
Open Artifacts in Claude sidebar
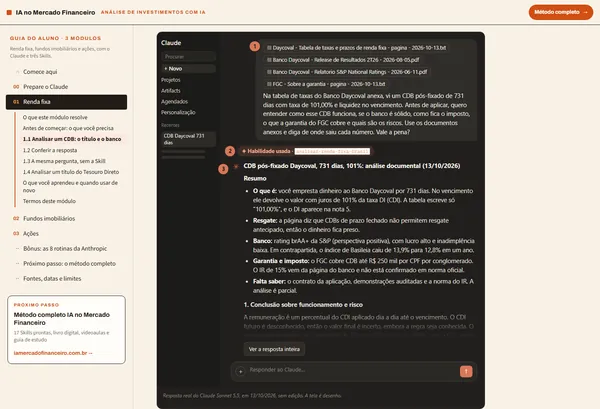(x=171, y=91)
